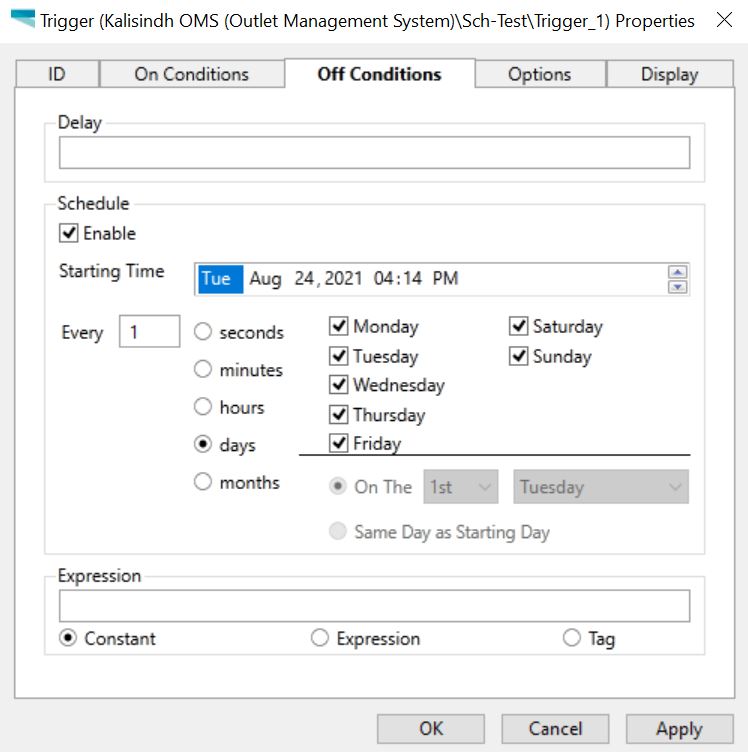Go to the Display tab
Image resolution: width=748 pixels, height=752 pixels.
(669, 74)
